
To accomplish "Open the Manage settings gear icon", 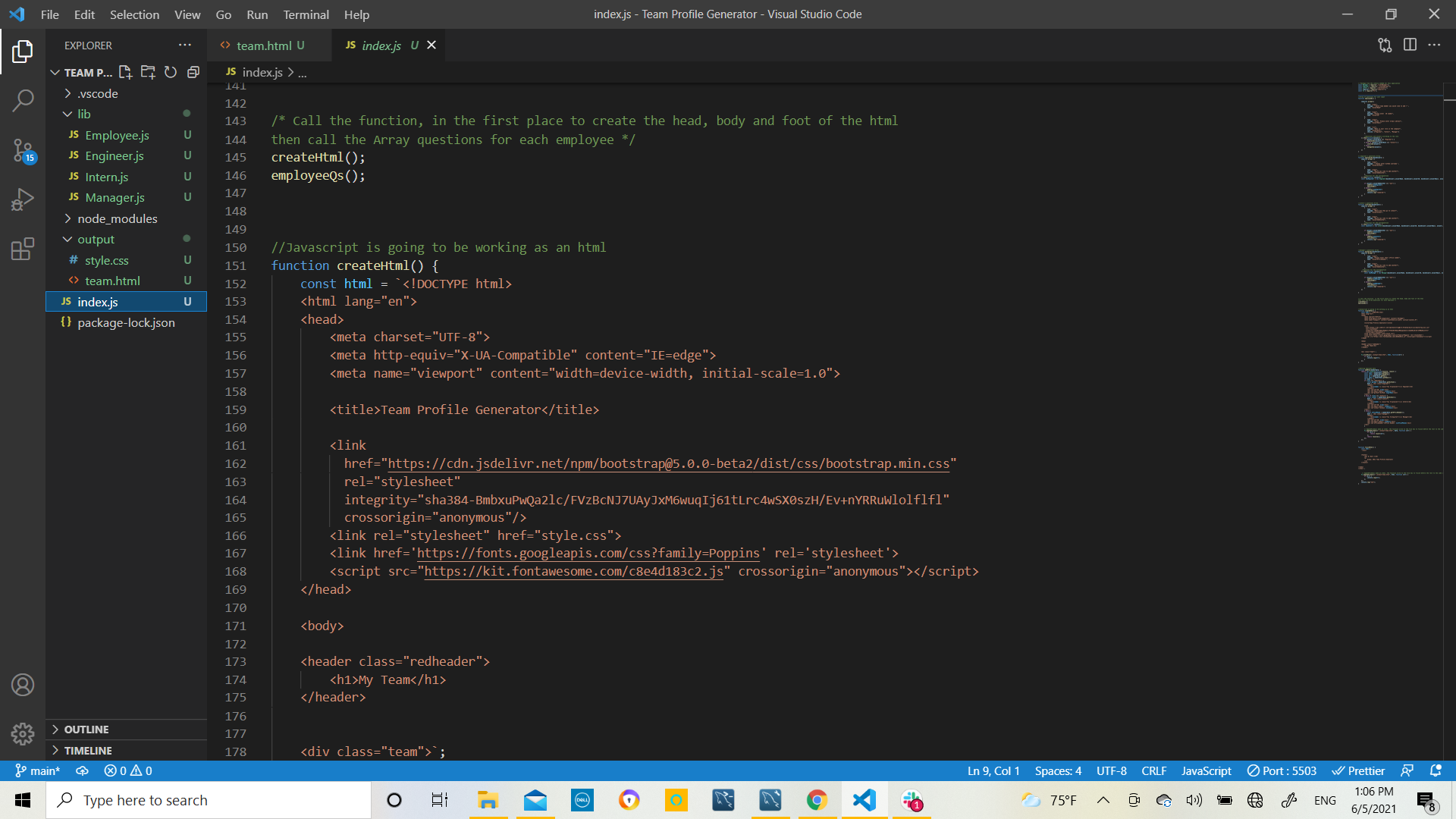I will pos(23,734).
